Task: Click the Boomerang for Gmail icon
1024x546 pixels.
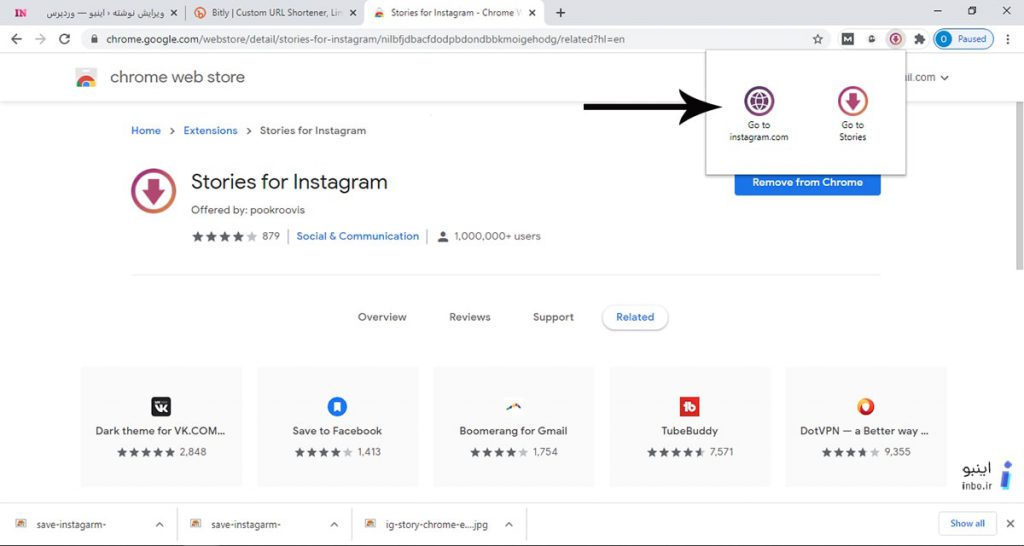Action: pos(513,406)
